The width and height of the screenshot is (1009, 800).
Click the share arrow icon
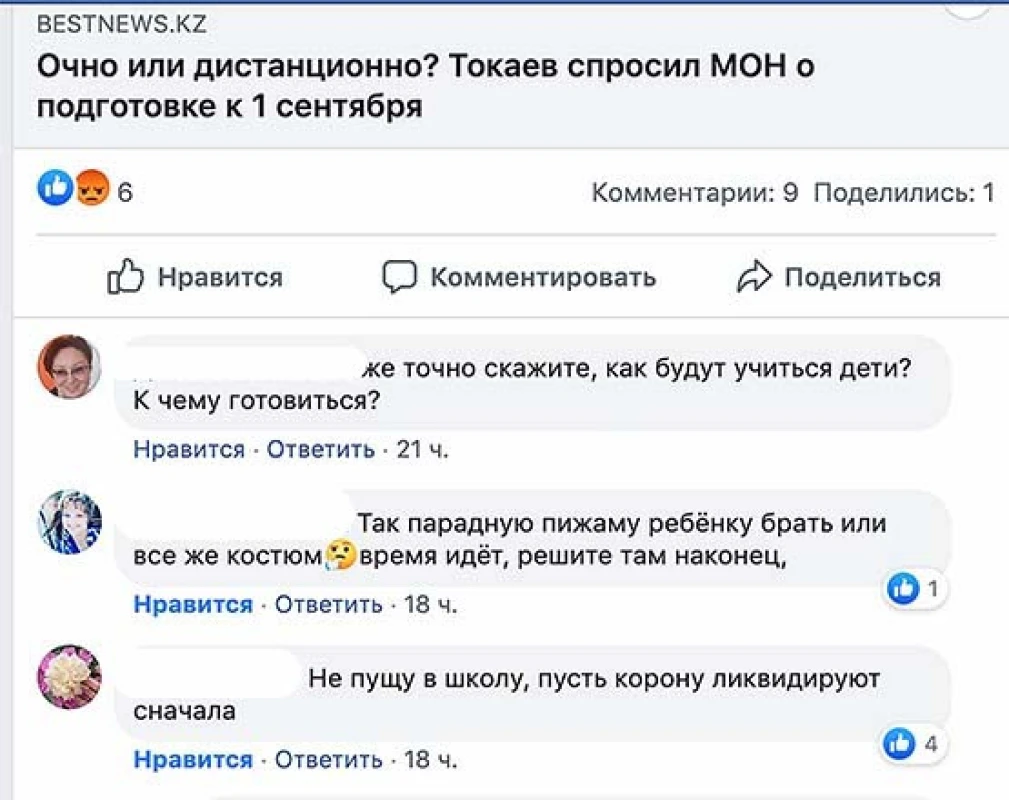tap(754, 277)
